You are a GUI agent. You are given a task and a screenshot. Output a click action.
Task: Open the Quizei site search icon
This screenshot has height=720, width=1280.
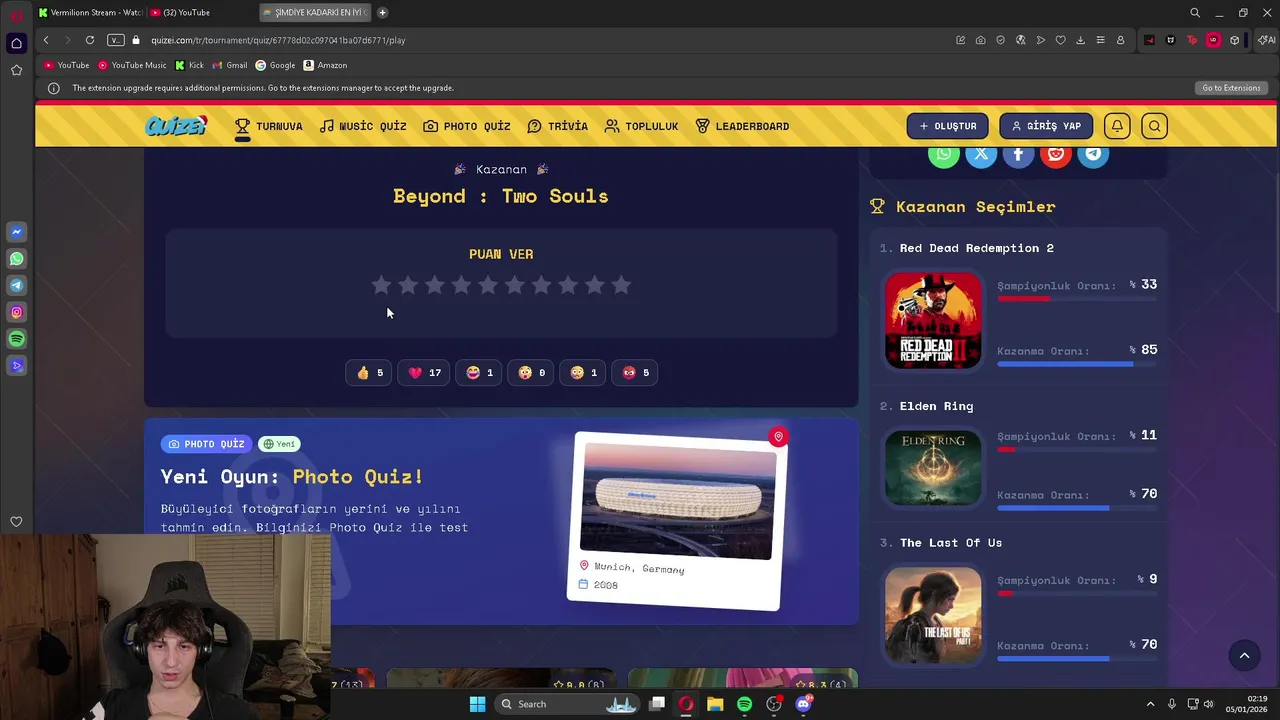[1154, 126]
